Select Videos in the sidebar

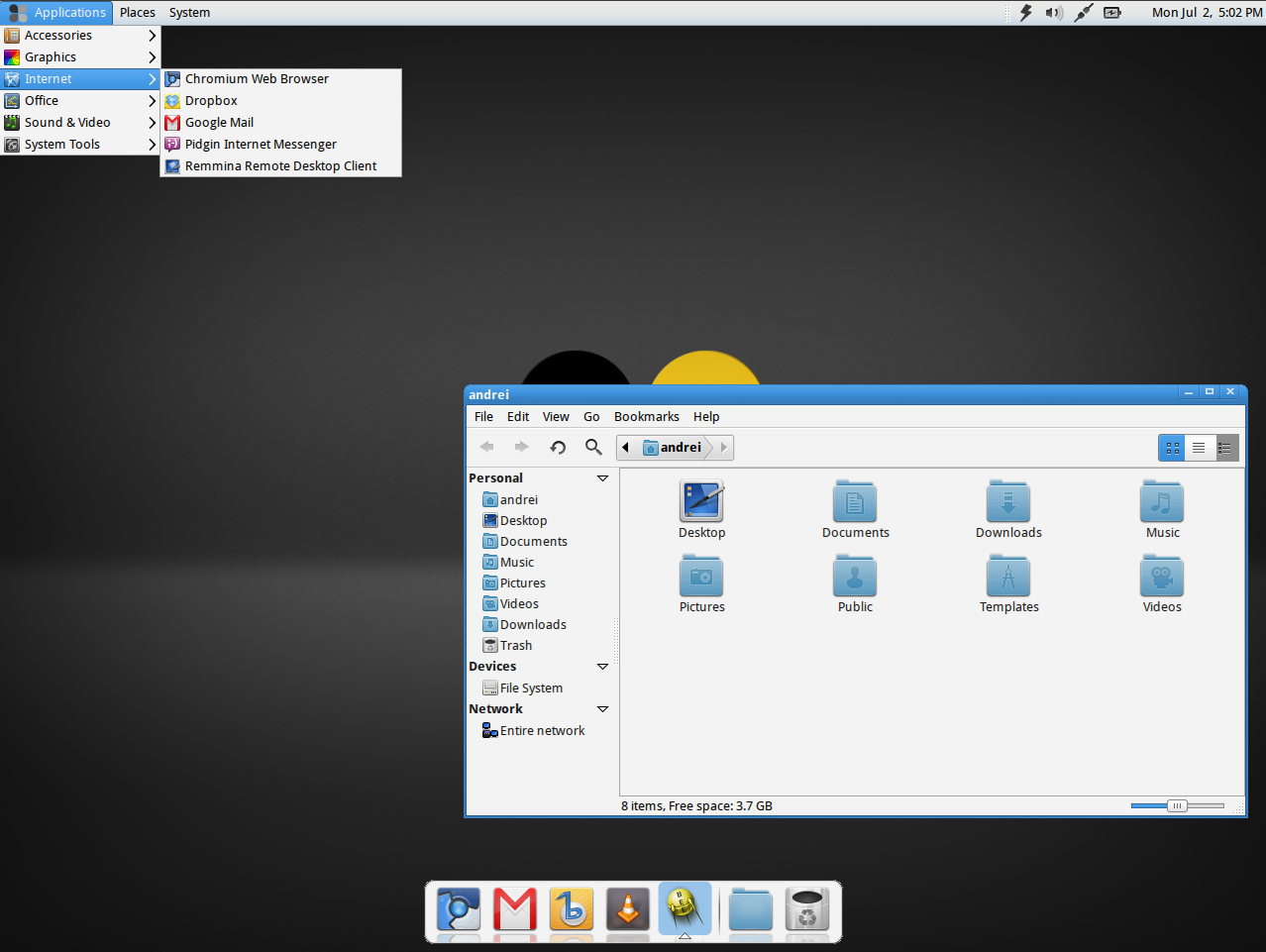511,604
